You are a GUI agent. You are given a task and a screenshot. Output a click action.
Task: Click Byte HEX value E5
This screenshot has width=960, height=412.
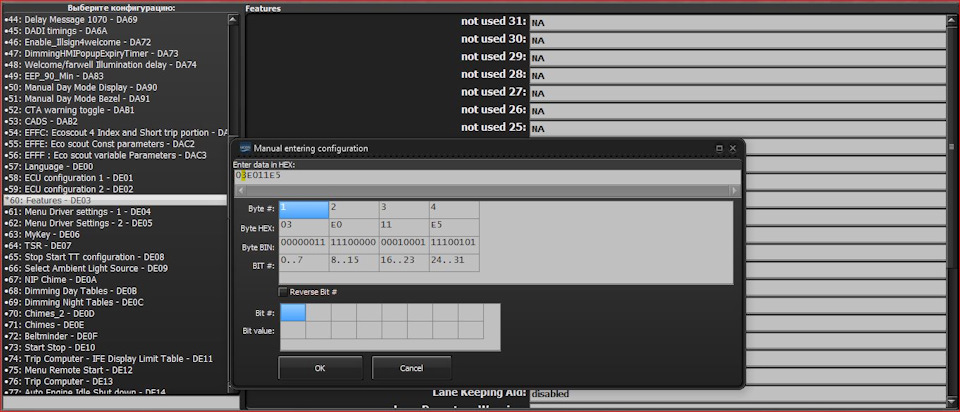click(x=454, y=227)
